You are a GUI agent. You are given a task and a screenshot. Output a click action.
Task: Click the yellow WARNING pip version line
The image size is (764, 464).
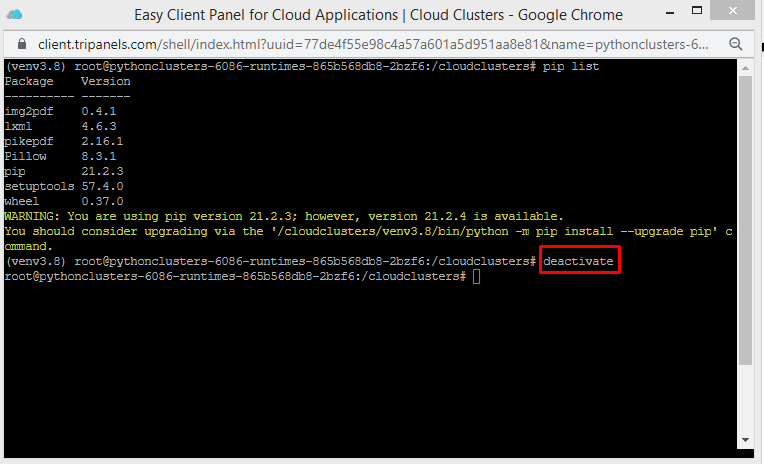coord(284,216)
